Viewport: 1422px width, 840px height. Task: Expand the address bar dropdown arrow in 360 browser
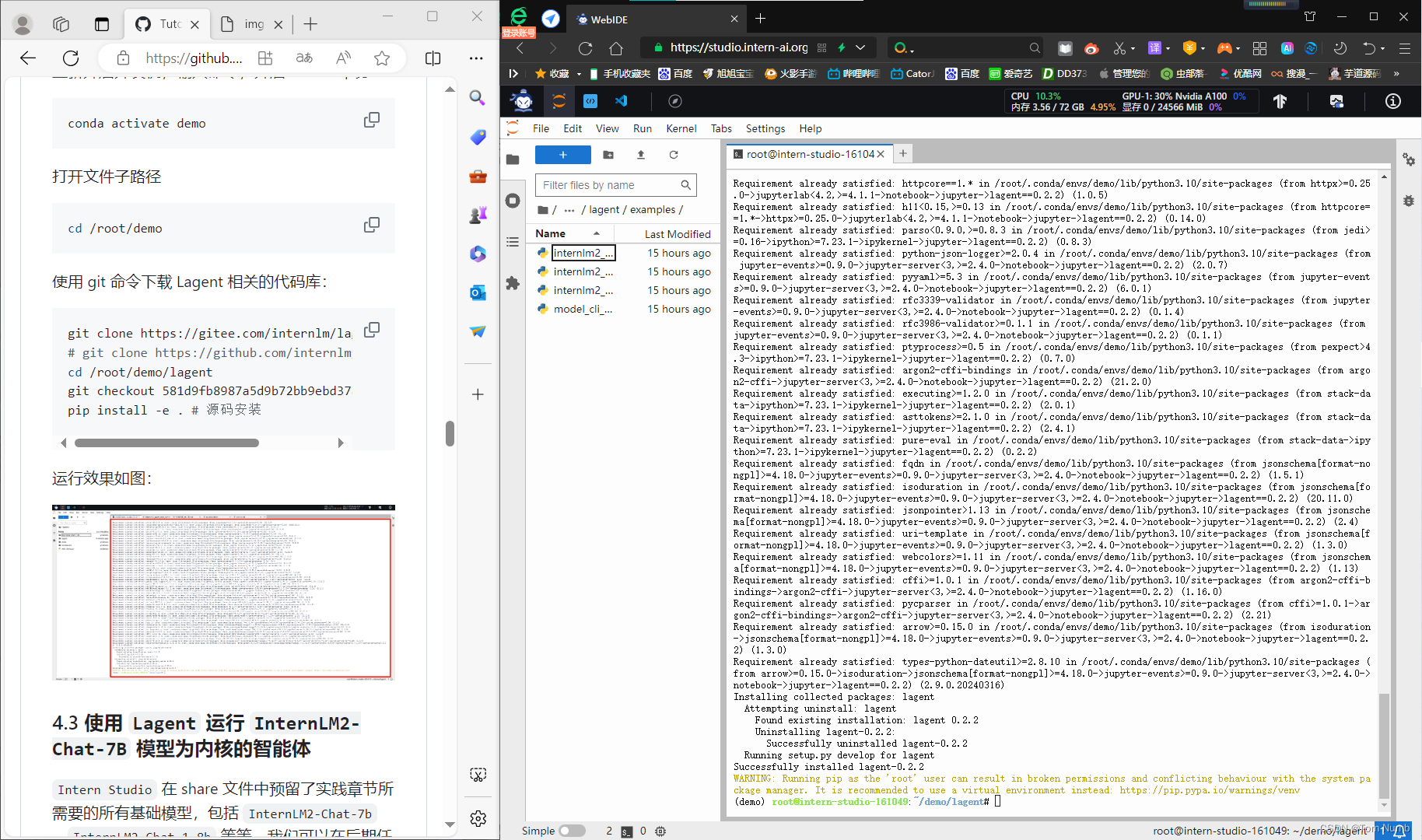coord(860,48)
